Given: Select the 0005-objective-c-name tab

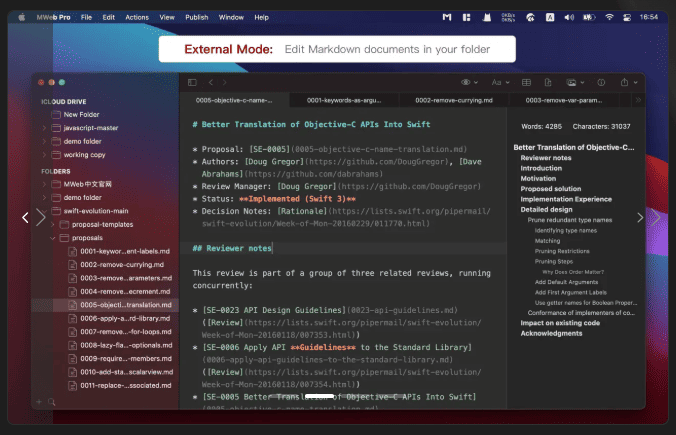Looking at the screenshot, I should point(234,100).
